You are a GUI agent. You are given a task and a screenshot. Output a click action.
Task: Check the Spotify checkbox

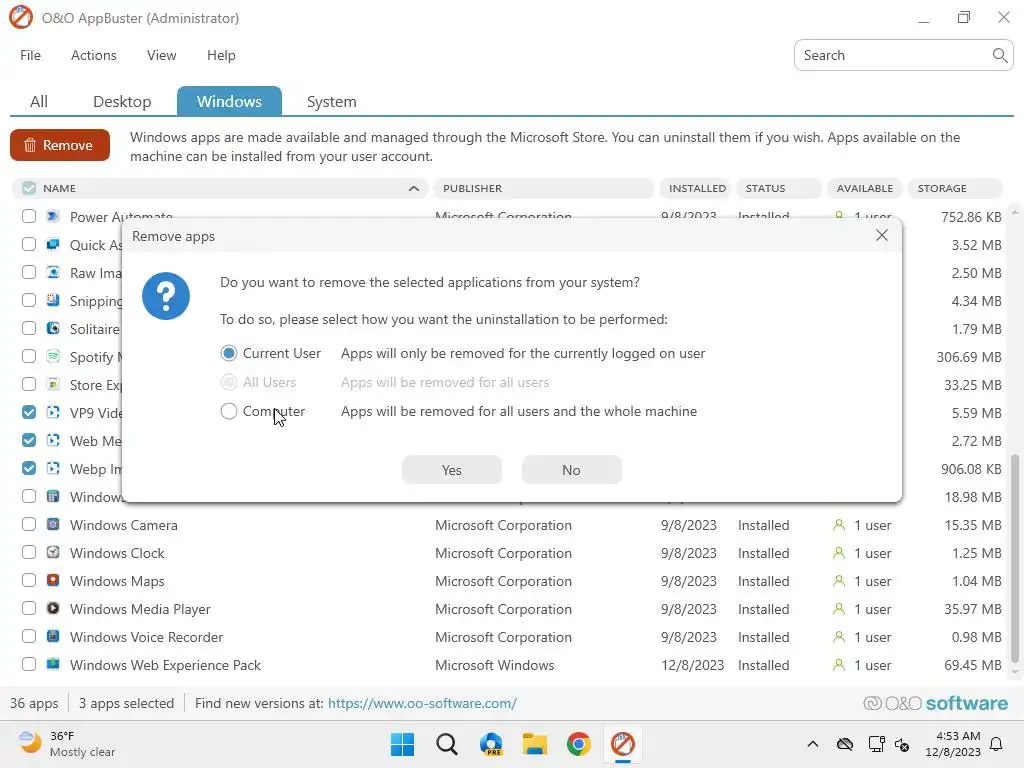click(x=29, y=357)
